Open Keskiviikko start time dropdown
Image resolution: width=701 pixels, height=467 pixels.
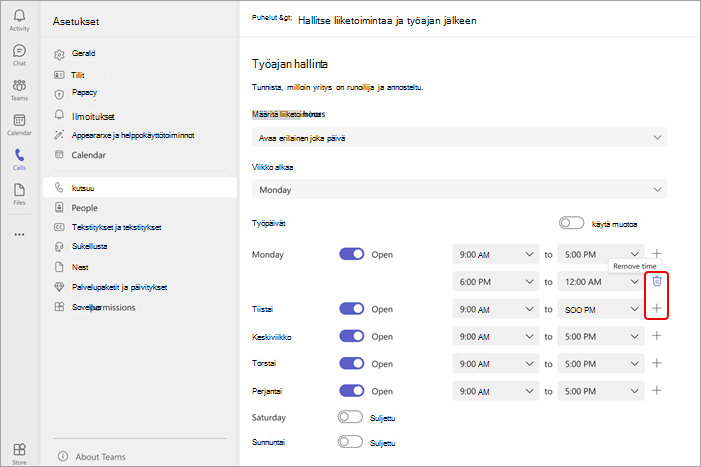[496, 337]
